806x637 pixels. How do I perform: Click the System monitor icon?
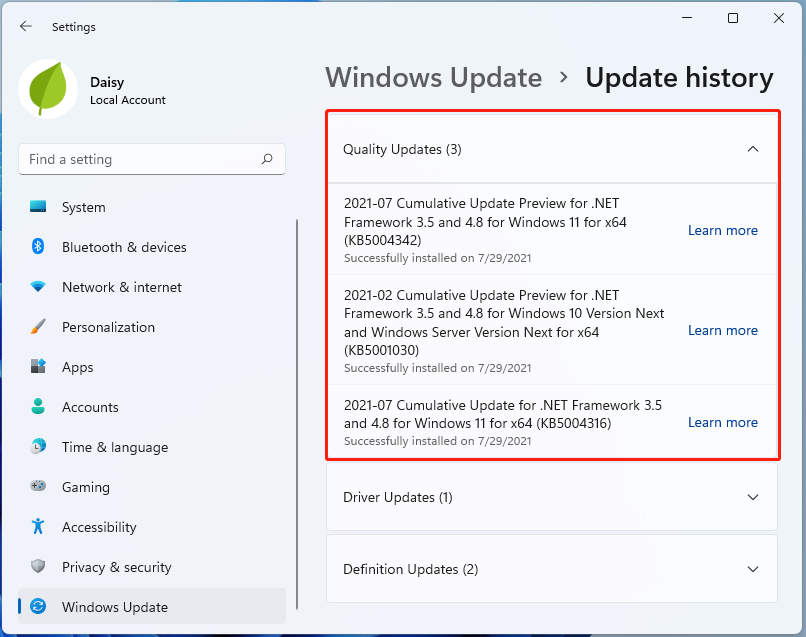point(38,207)
